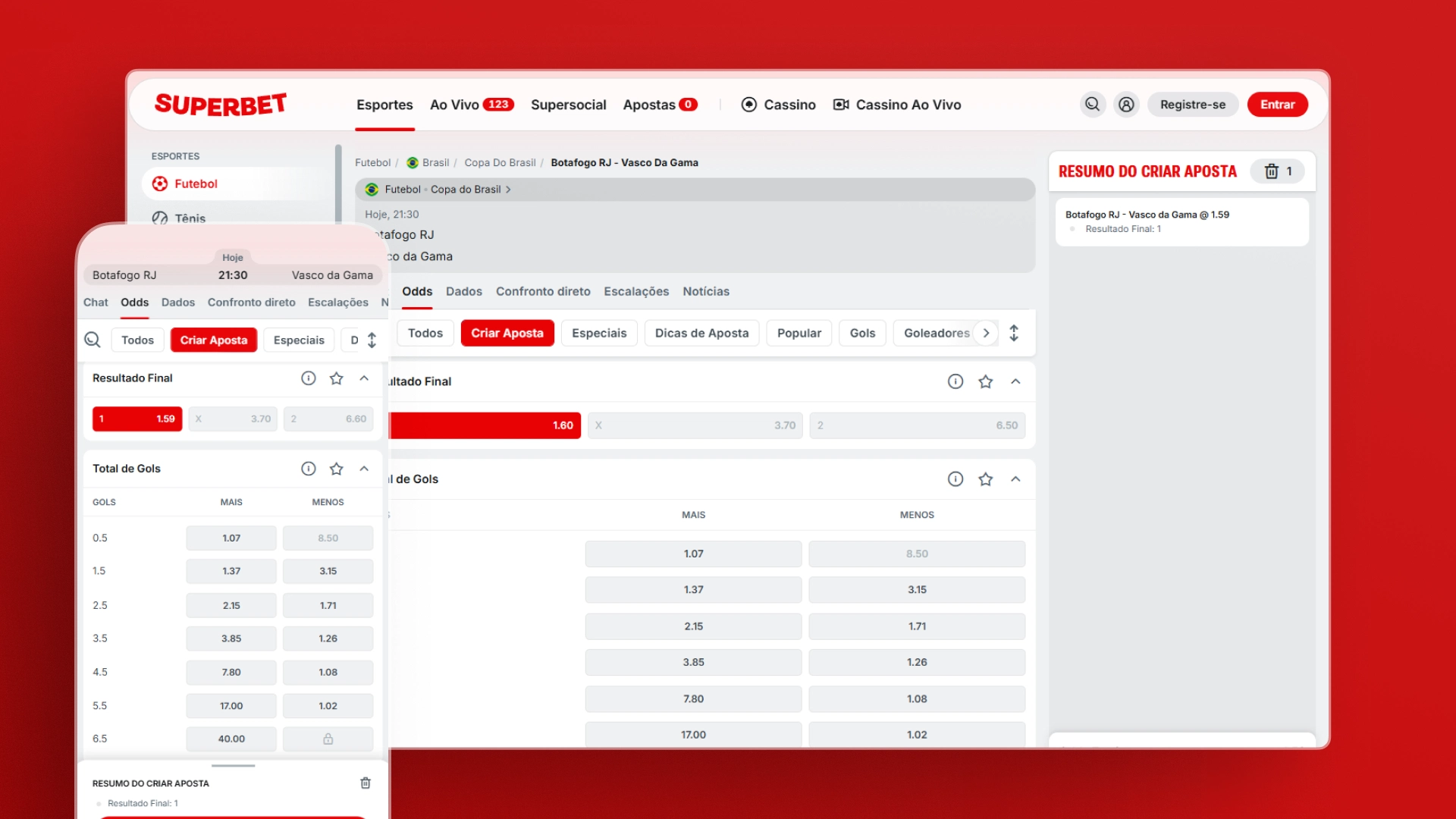Viewport: 1456px width, 819px height.
Task: Select the Popular filter chip
Action: click(x=799, y=333)
